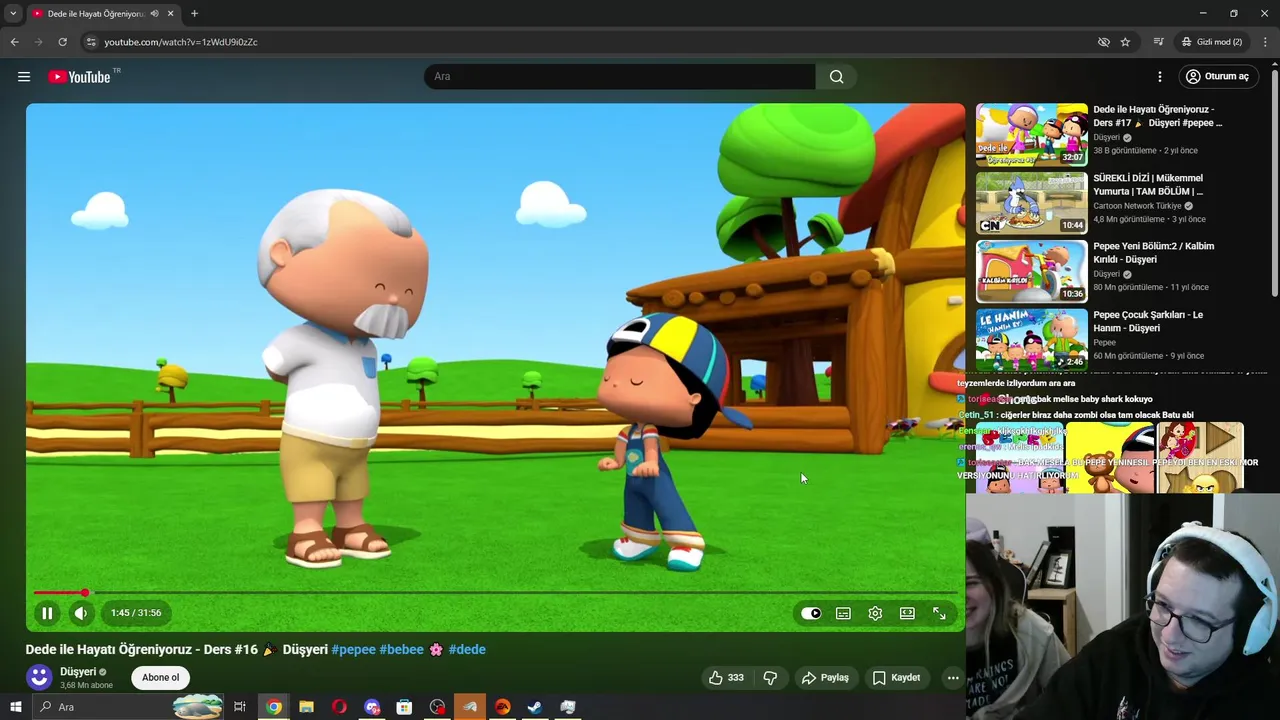Open Düşyeri channel name link
Screen dimensions: 1280x720
[78, 672]
